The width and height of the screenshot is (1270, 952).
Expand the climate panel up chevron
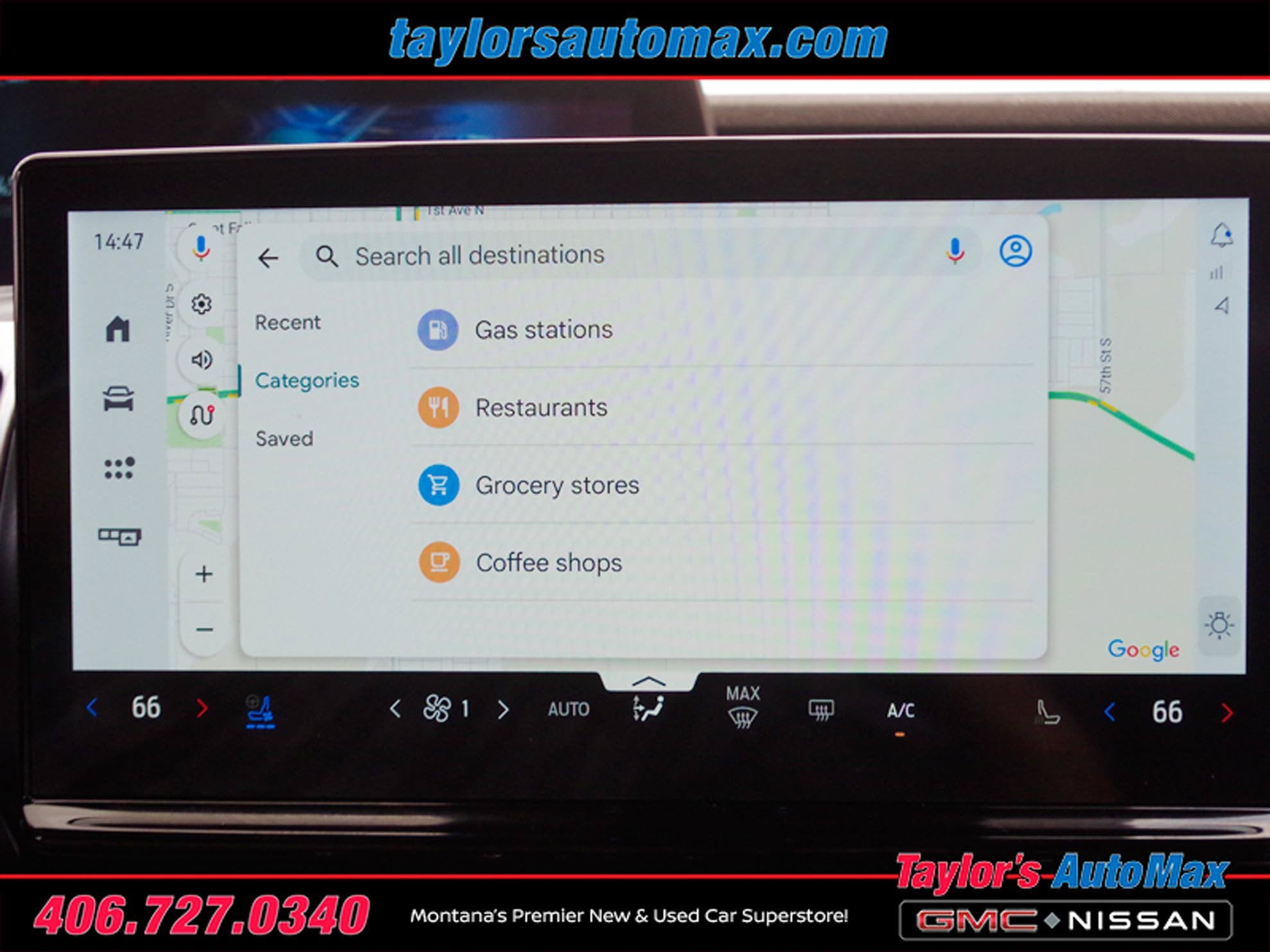(649, 681)
